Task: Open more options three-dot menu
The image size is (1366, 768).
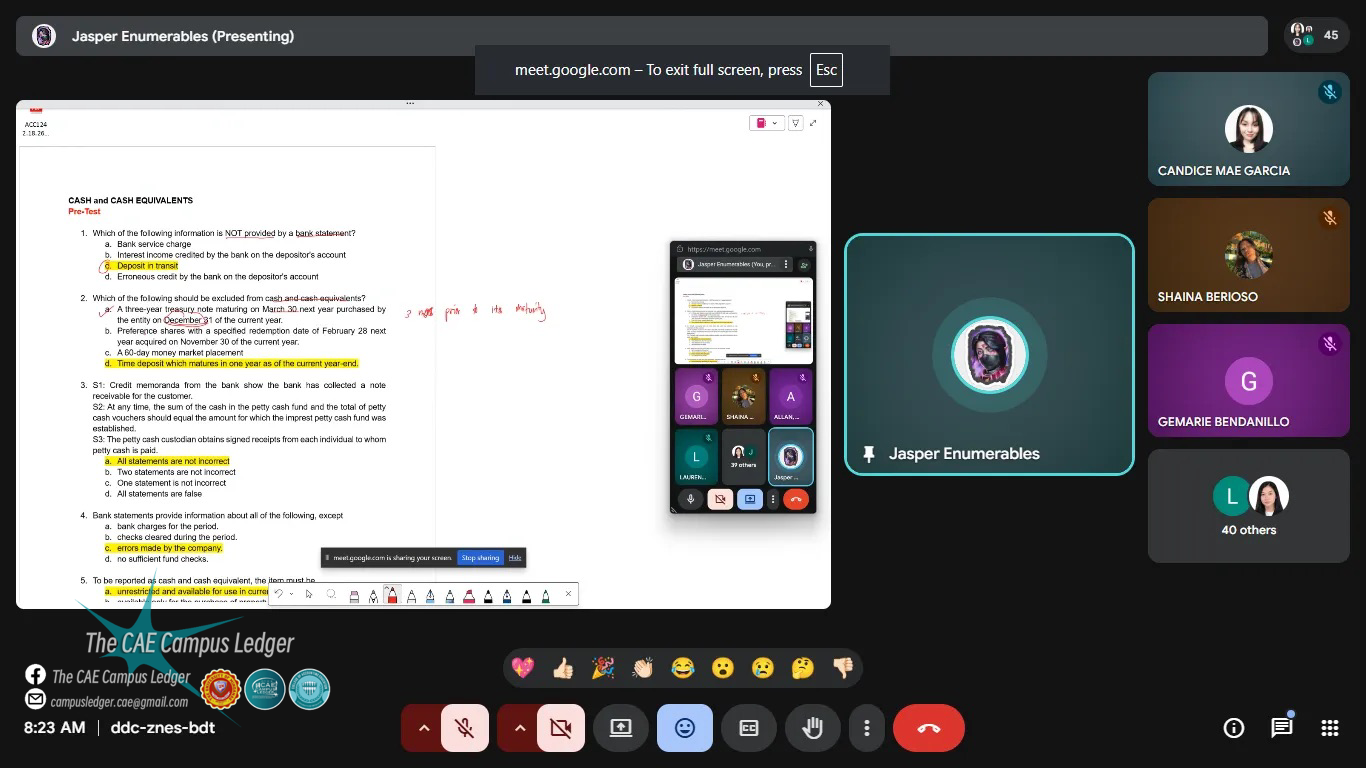Action: [x=867, y=728]
